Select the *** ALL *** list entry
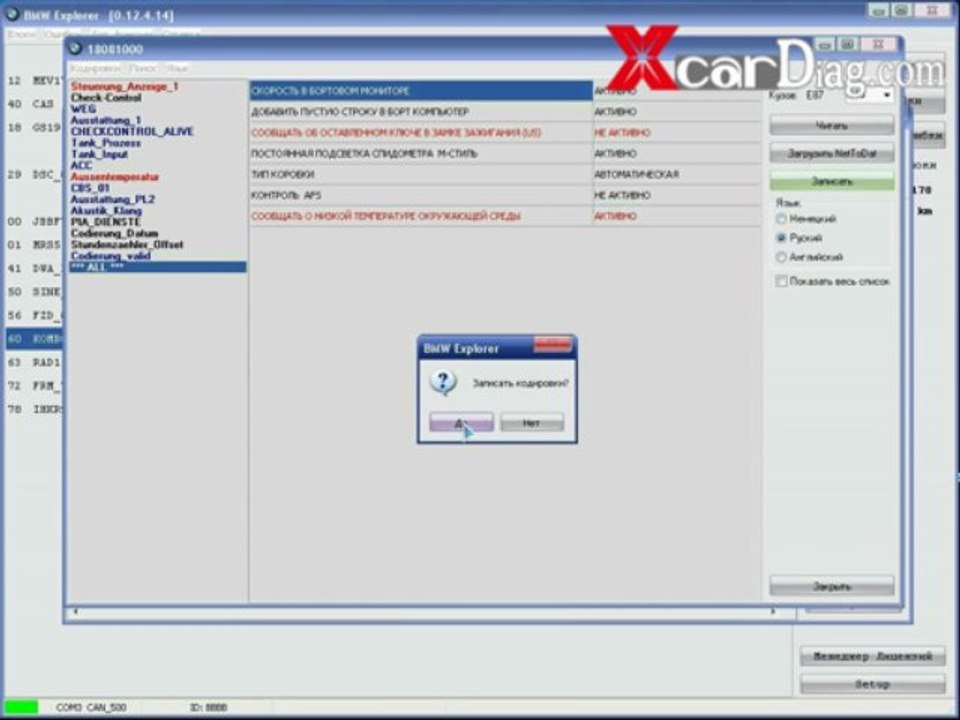This screenshot has width=960, height=720. tap(158, 267)
